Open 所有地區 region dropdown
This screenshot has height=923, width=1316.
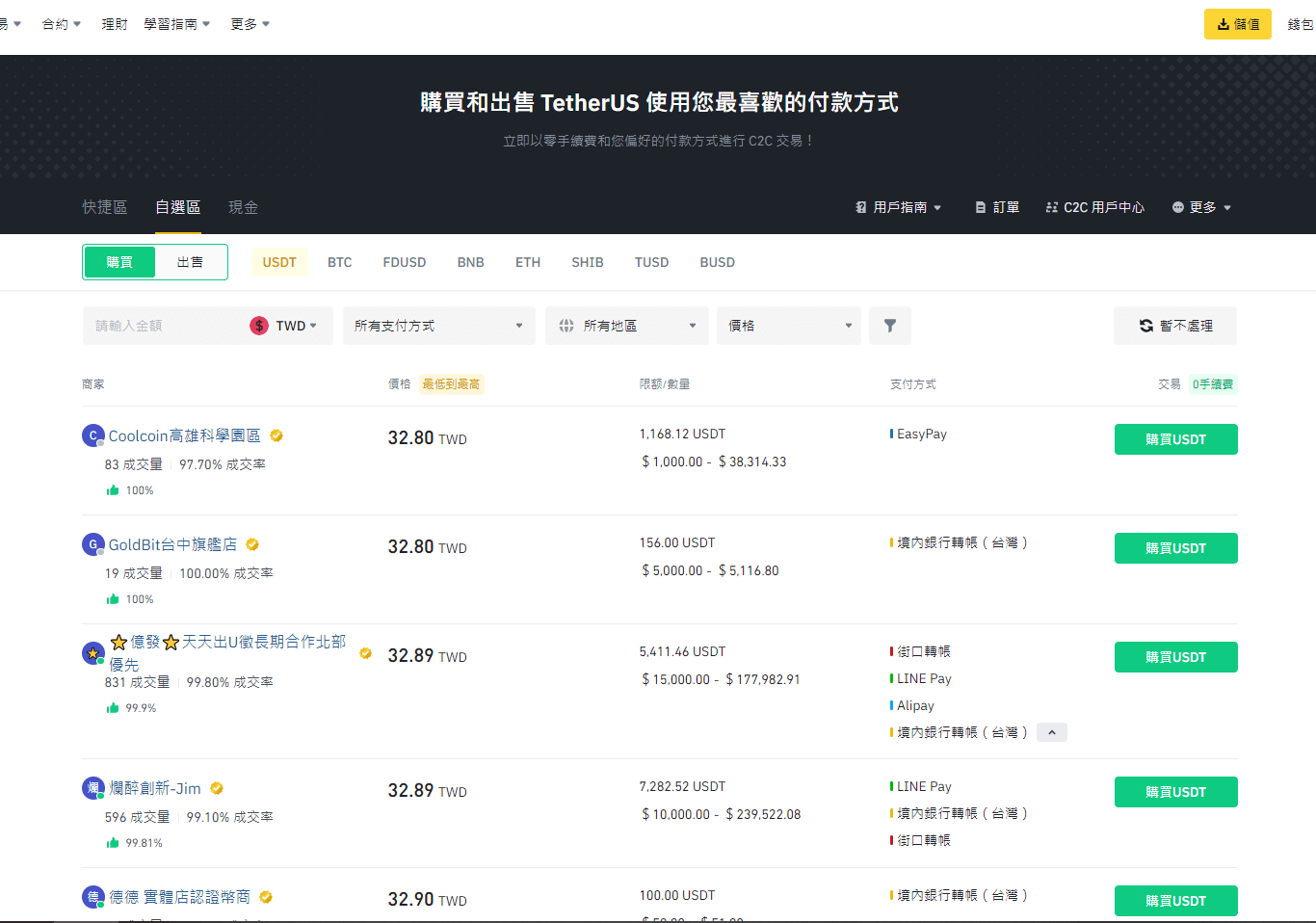627,326
